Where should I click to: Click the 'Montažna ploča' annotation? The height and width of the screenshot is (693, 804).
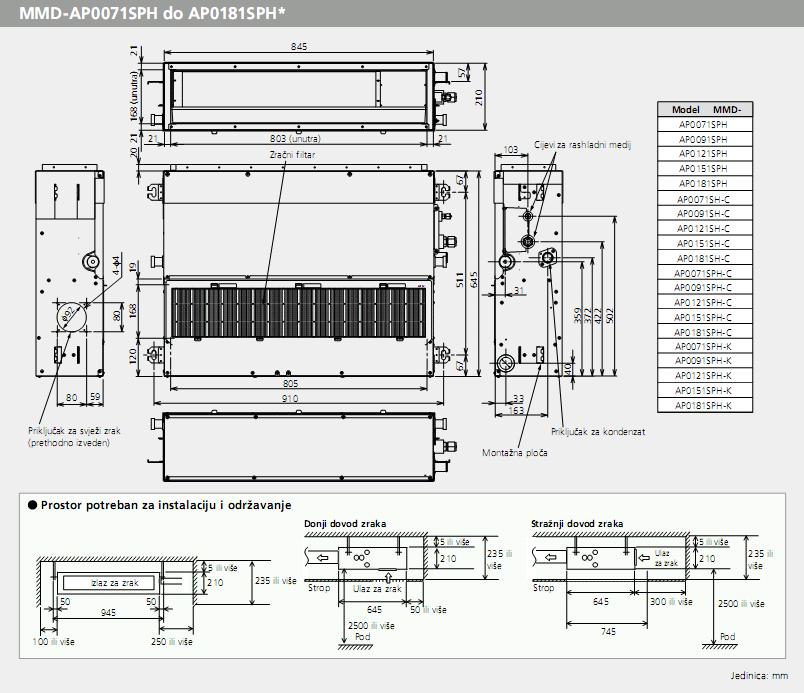(515, 452)
